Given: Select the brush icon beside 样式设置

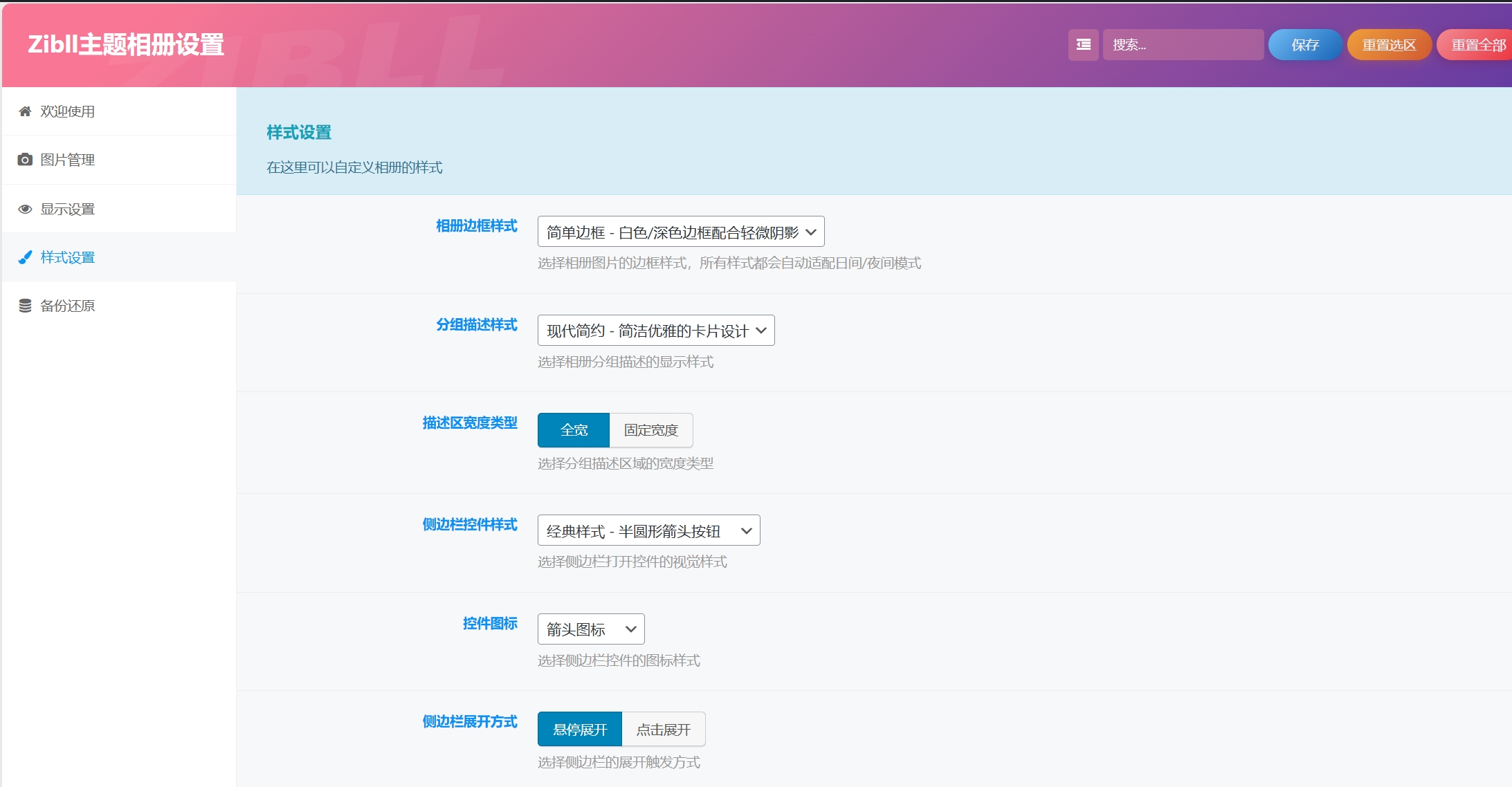Looking at the screenshot, I should pyautogui.click(x=25, y=257).
